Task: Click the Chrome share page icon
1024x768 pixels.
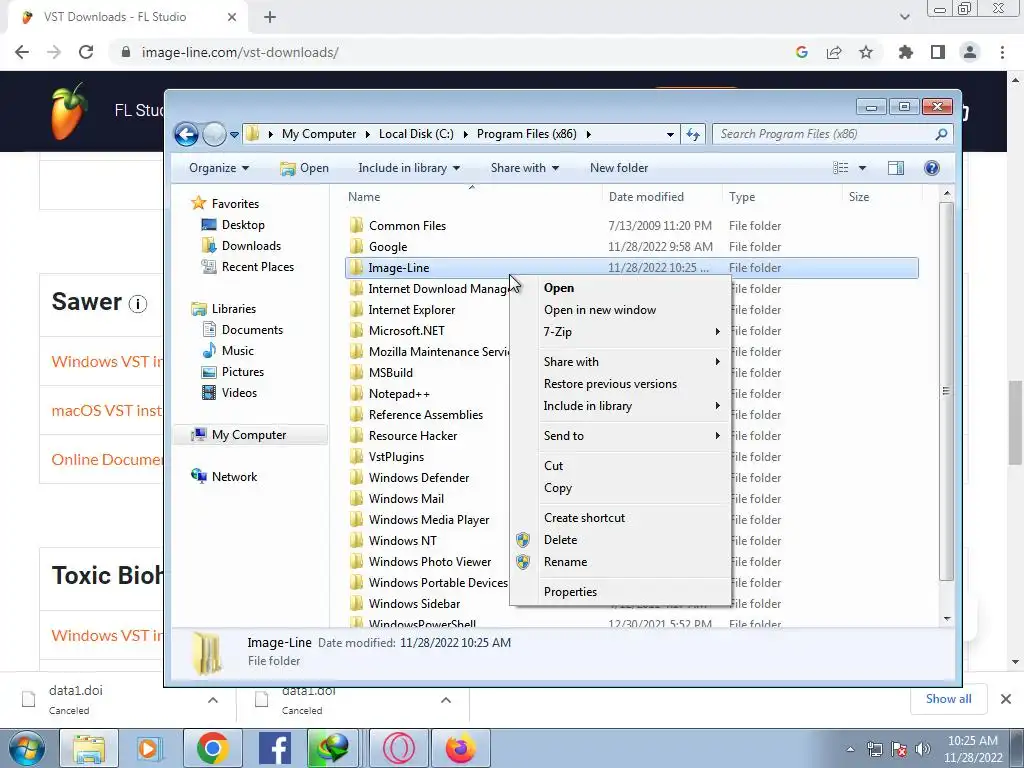Action: coord(834,52)
